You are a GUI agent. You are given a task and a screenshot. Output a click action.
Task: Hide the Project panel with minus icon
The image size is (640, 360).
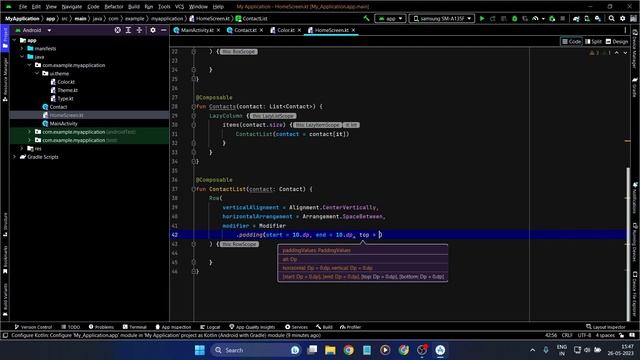[164, 30]
